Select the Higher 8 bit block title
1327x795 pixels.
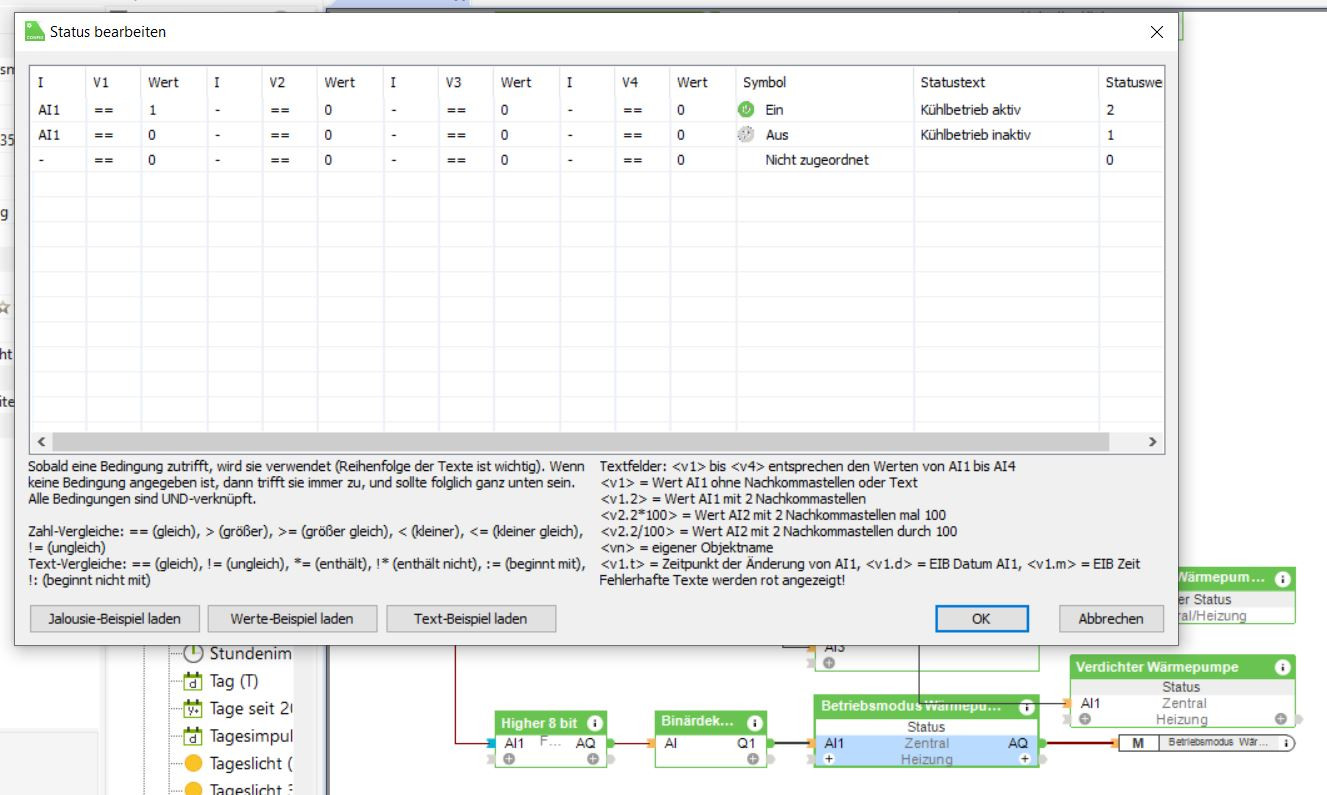pos(540,723)
